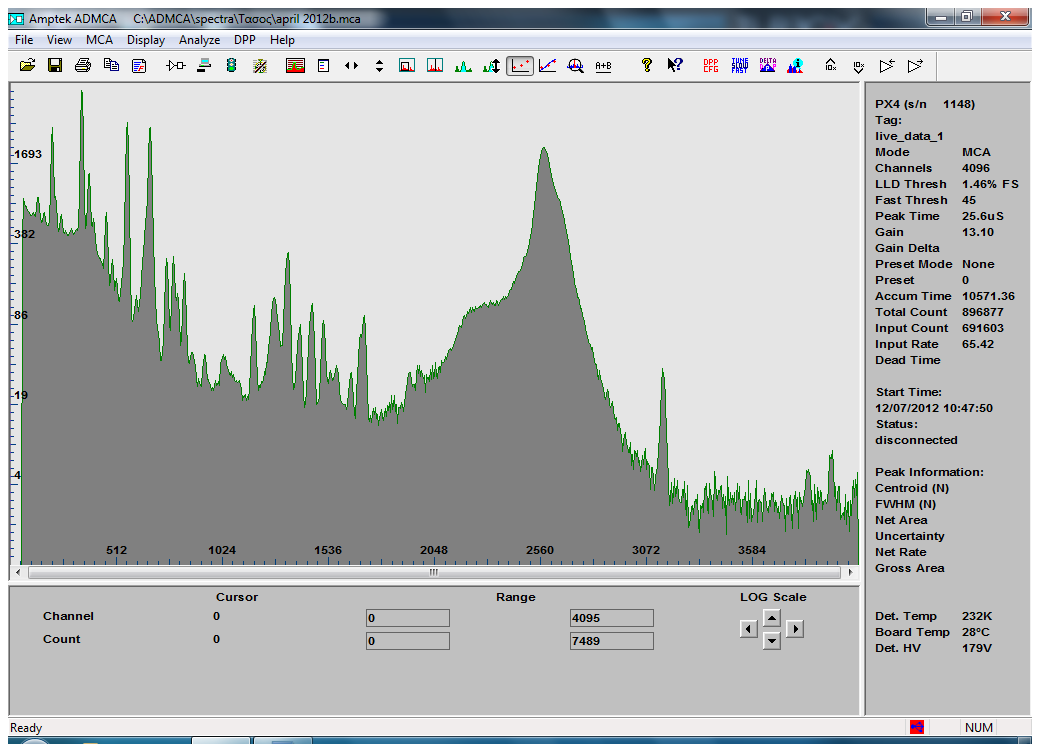Click LOG Scale down arrow button

click(x=771, y=641)
